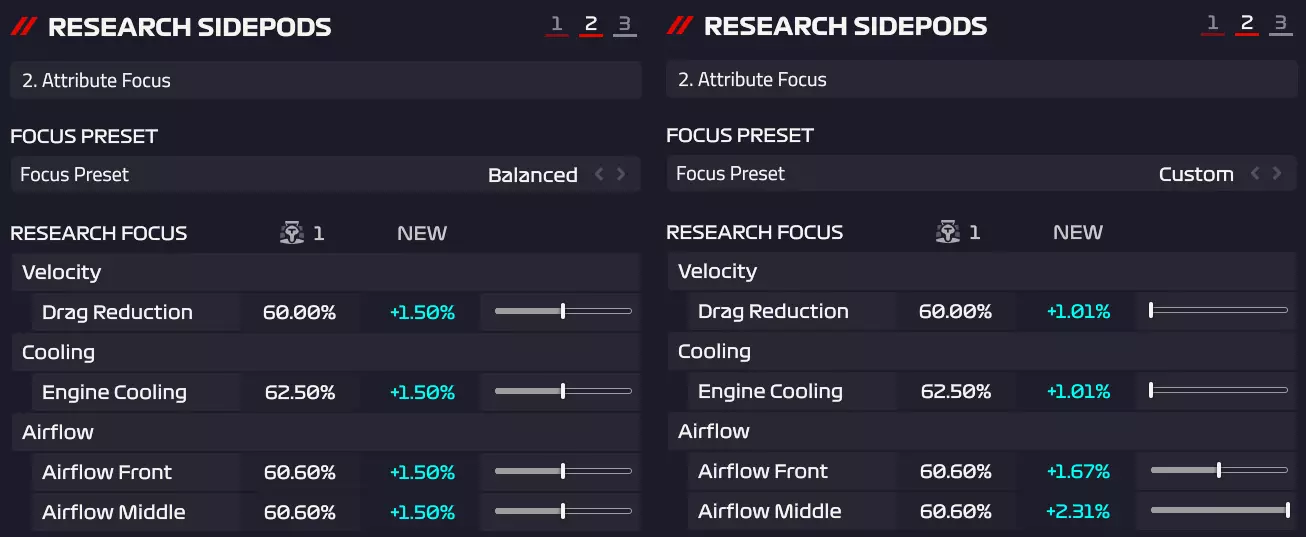Switch to step 1 in Custom panel
Screen dimensions: 1306x537
coord(1212,23)
